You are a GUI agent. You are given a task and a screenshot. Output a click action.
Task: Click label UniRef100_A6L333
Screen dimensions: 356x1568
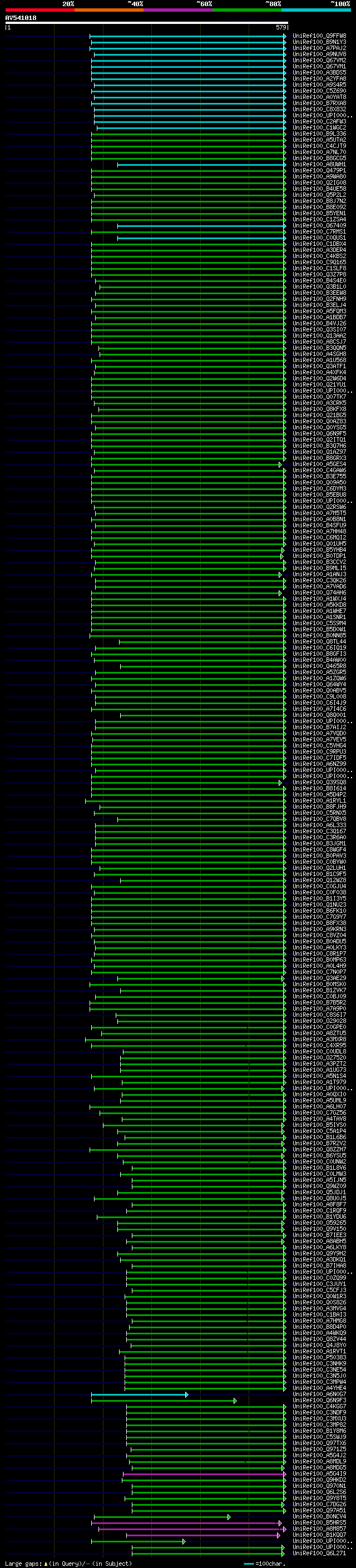(319, 825)
